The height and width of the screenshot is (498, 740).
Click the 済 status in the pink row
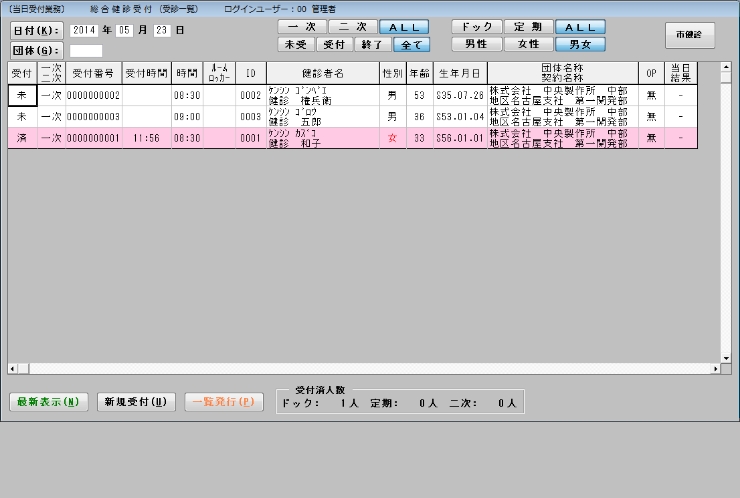[22, 138]
